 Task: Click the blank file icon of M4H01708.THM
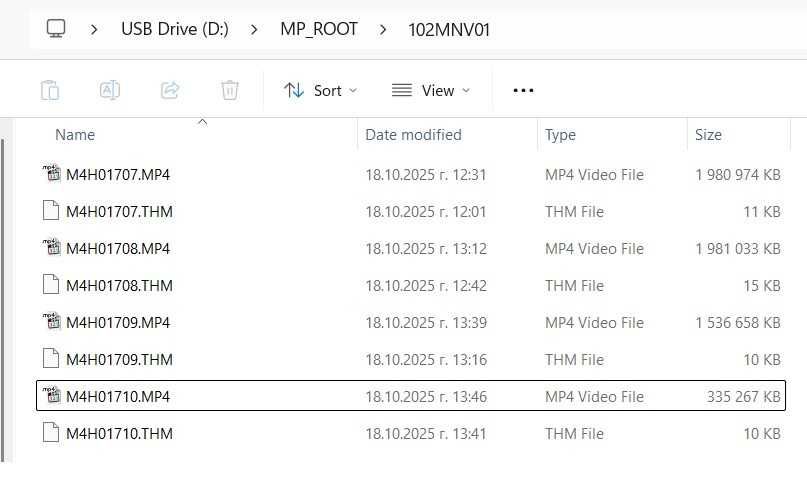coord(50,284)
